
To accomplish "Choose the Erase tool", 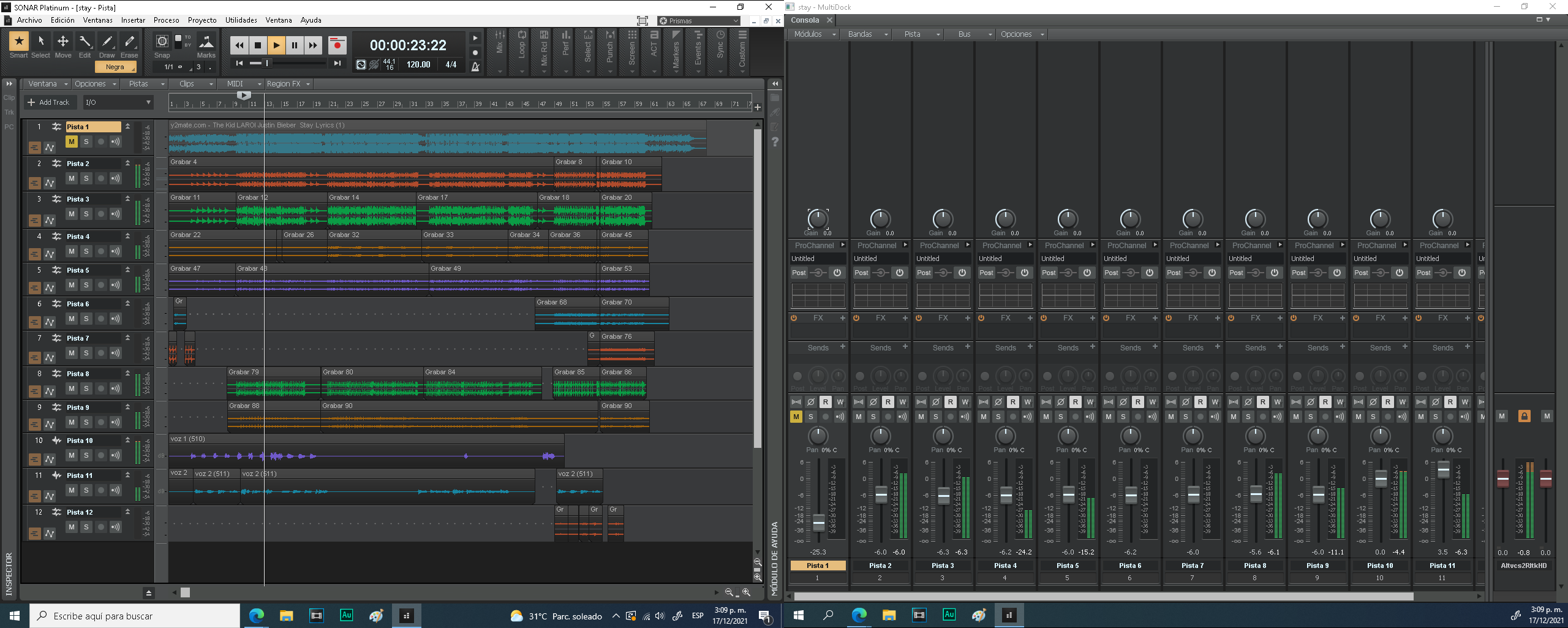I will 129,42.
